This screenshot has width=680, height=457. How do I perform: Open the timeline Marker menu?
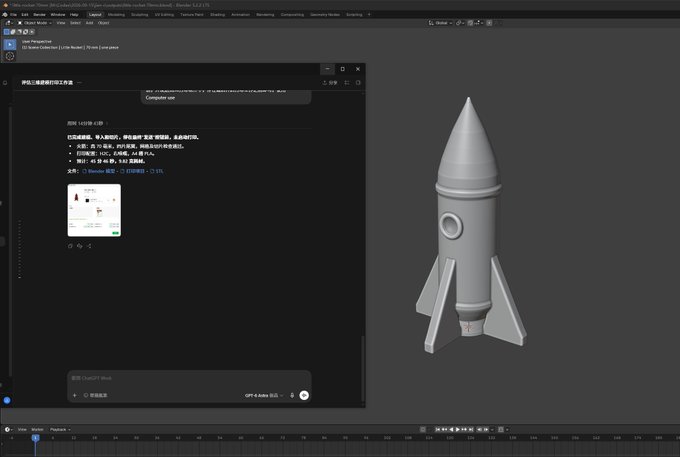coord(37,430)
